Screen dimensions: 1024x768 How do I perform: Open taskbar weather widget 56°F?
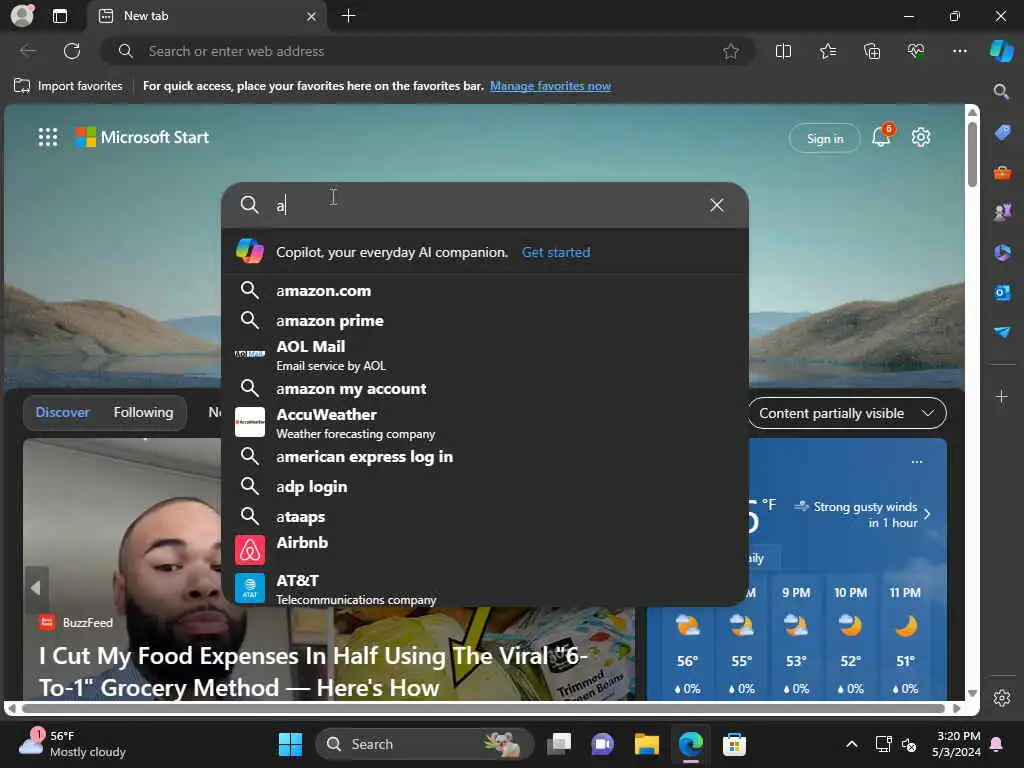[x=73, y=744]
